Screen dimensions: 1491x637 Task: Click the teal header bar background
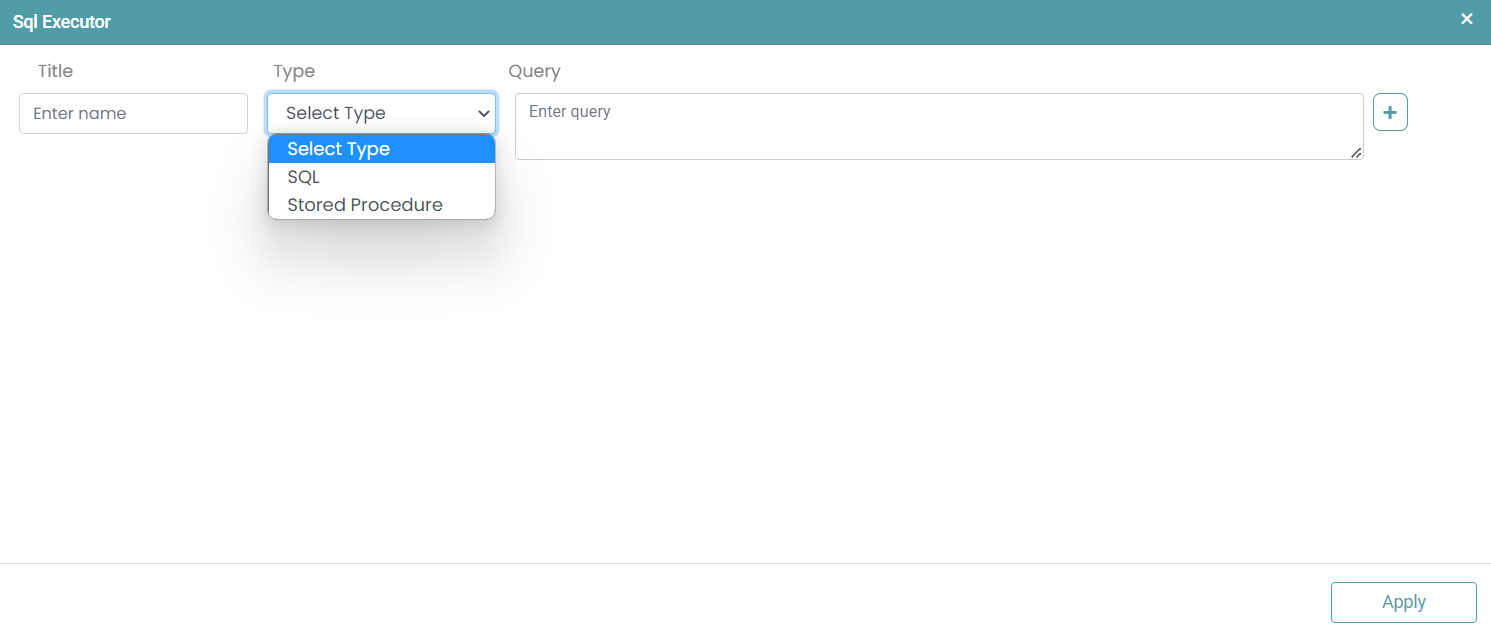pos(750,22)
